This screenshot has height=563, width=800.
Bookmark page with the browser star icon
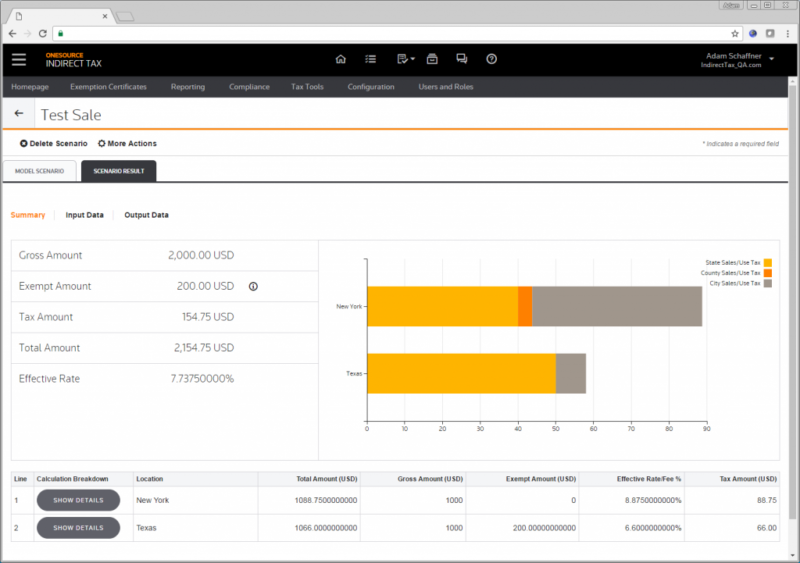tap(735, 33)
